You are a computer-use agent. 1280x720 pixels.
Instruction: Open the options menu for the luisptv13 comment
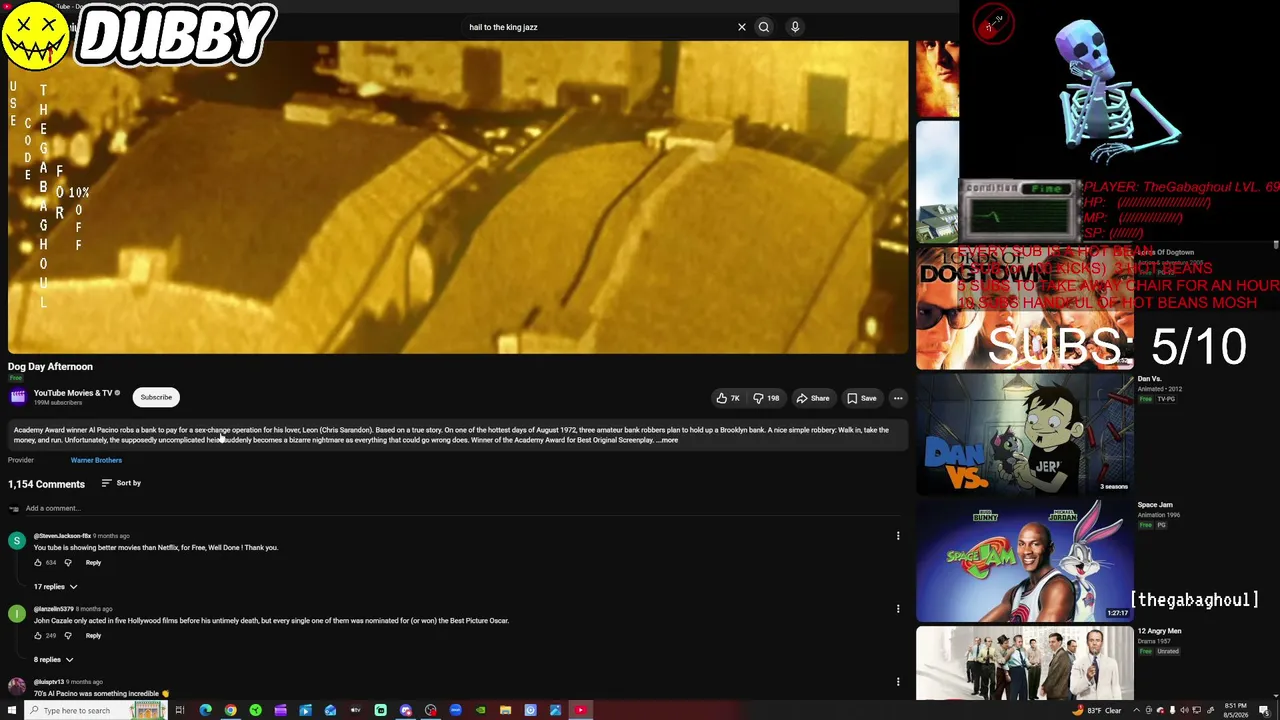point(898,682)
